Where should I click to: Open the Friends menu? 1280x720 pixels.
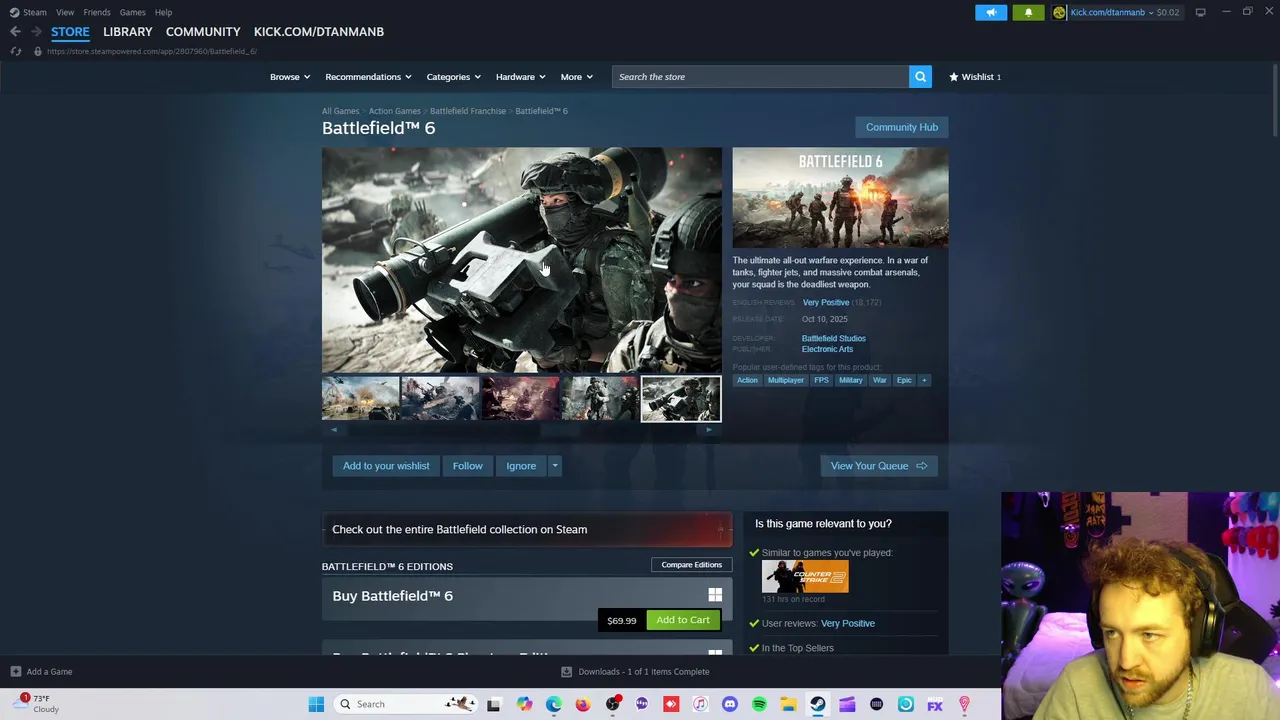point(97,12)
